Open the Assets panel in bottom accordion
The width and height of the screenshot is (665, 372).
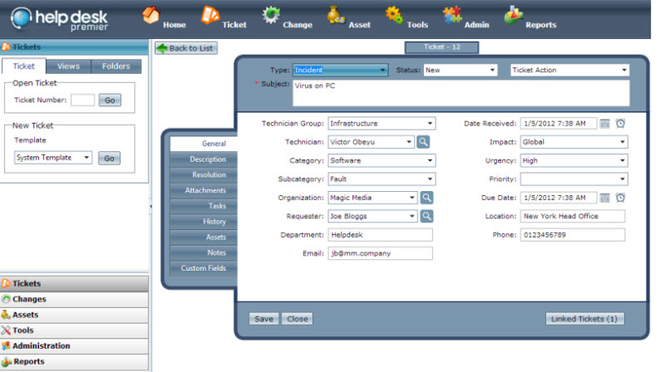[x=74, y=315]
